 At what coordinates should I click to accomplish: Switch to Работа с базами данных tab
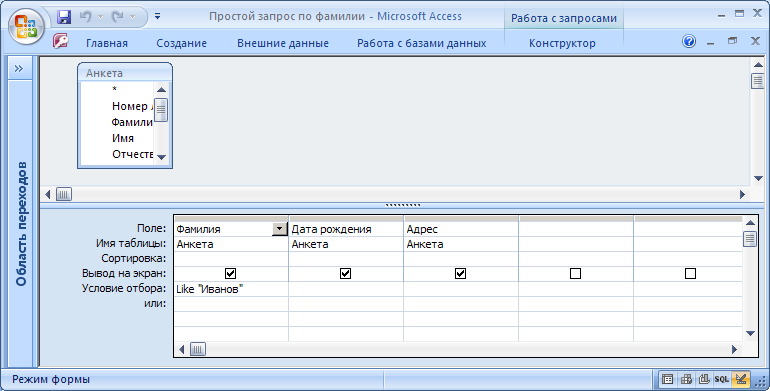[x=421, y=43]
